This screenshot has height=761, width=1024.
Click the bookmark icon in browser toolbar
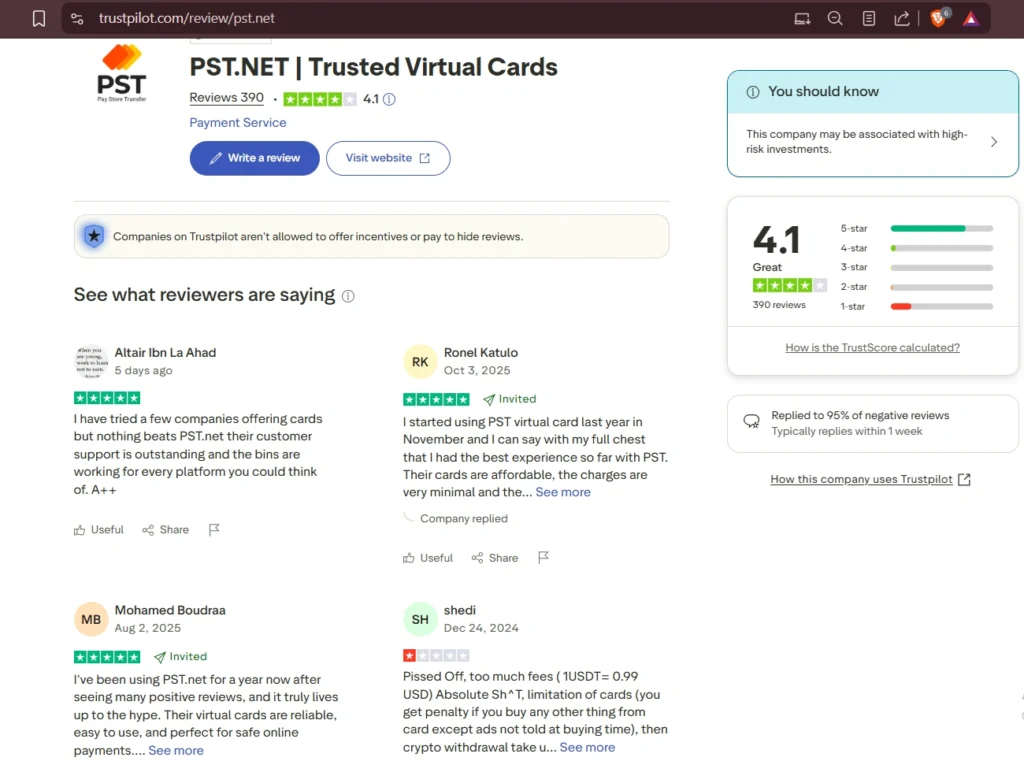coord(38,18)
